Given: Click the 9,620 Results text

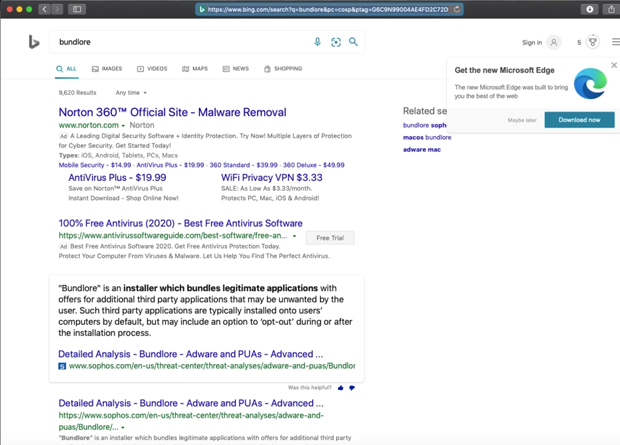Looking at the screenshot, I should point(78,93).
